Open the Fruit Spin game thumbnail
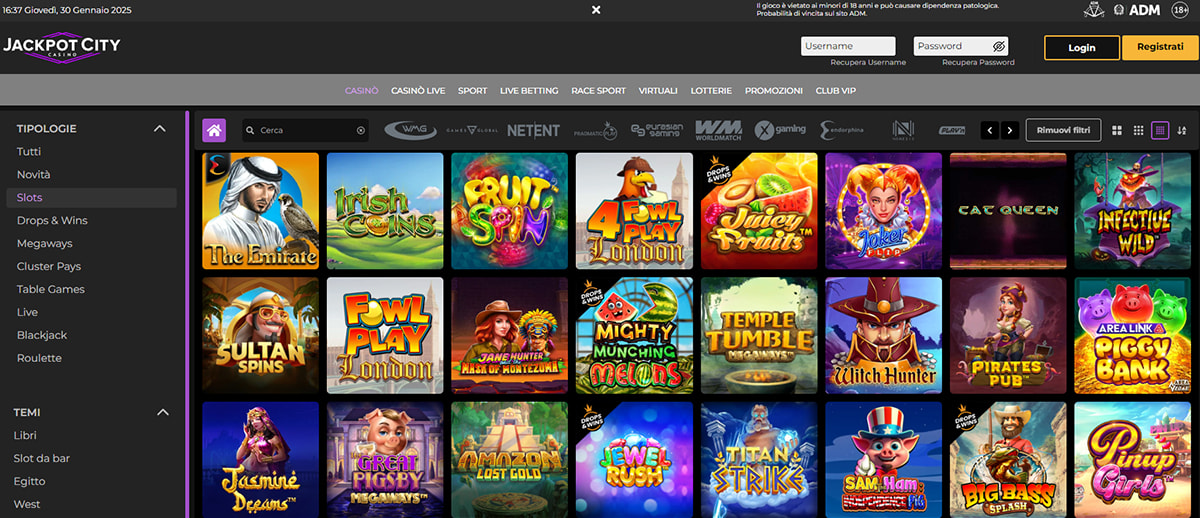1200x518 pixels. click(x=509, y=211)
